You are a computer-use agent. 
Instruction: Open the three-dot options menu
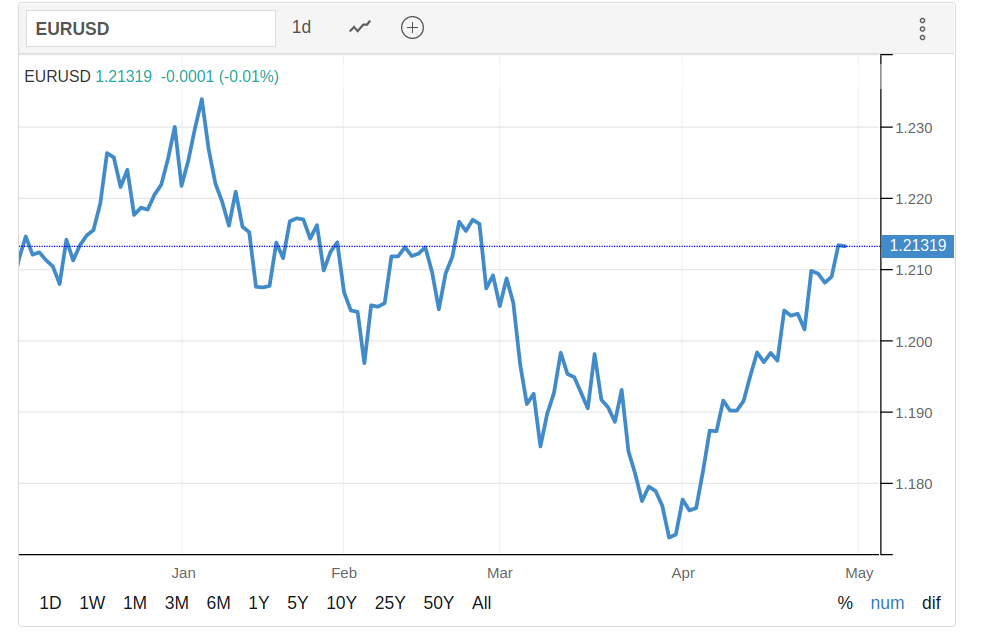pyautogui.click(x=922, y=29)
